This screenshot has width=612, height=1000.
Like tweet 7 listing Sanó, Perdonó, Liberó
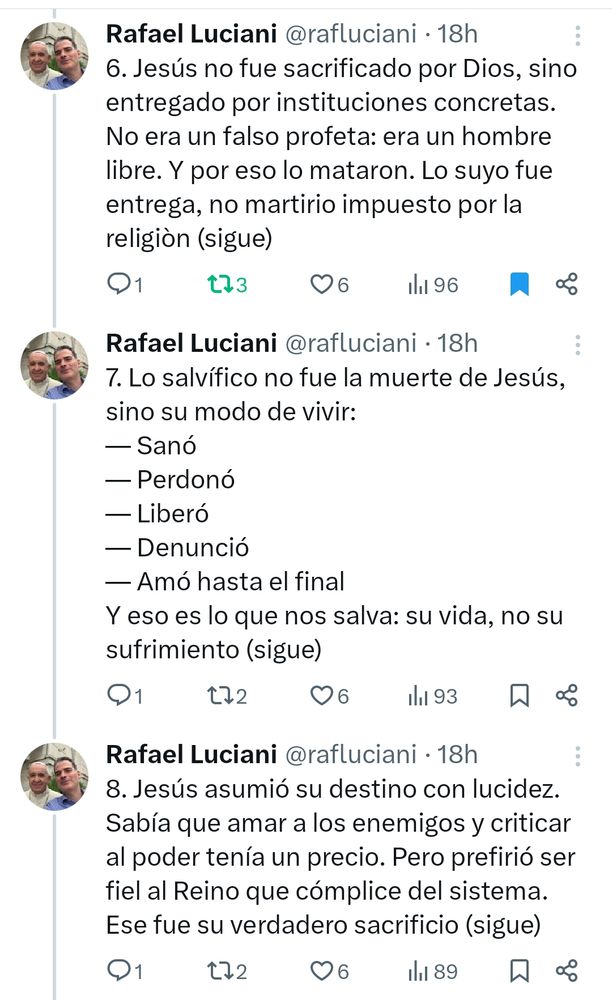pos(321,695)
